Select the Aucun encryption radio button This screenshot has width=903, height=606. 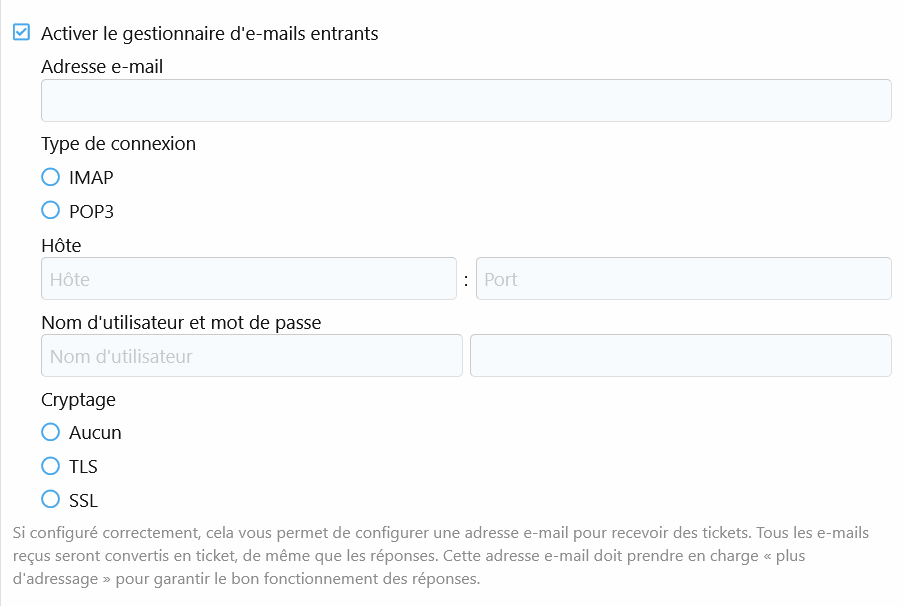coord(51,432)
